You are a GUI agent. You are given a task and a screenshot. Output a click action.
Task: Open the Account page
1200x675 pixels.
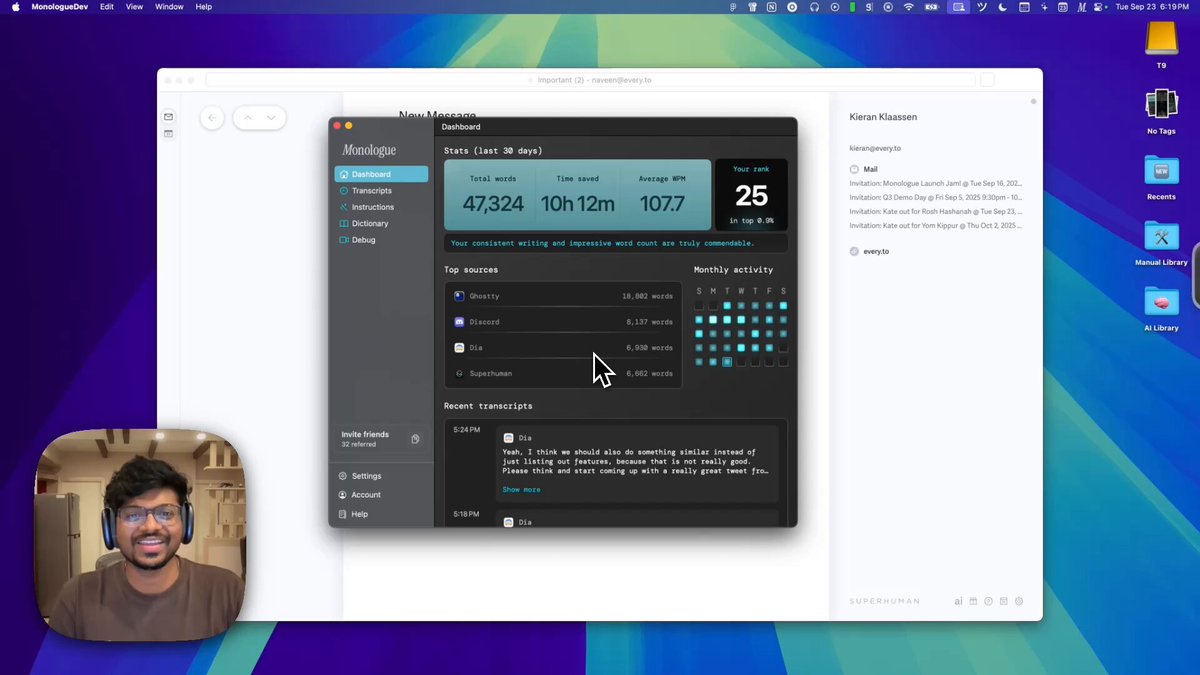coord(365,495)
